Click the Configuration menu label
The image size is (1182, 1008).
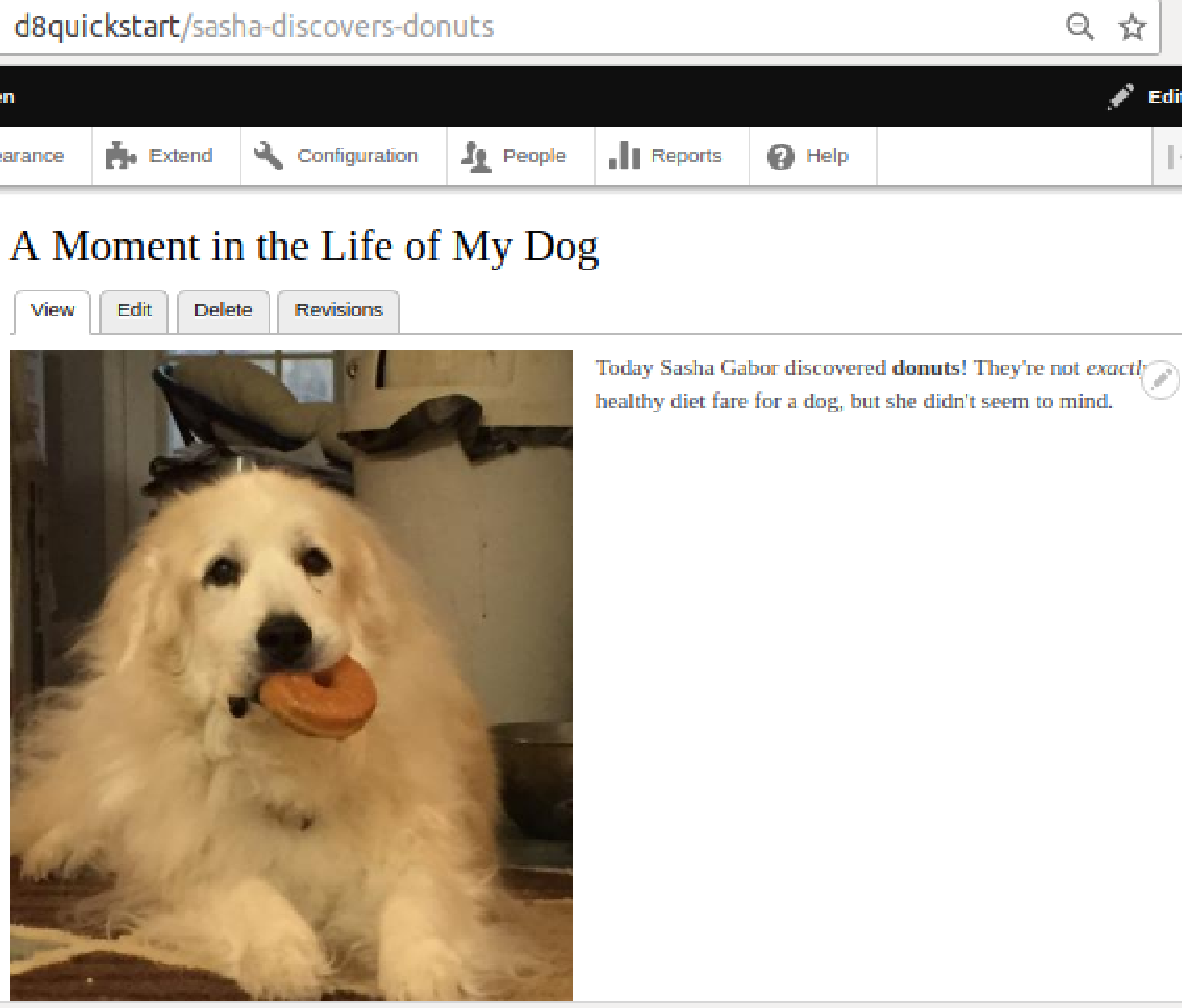pyautogui.click(x=357, y=155)
